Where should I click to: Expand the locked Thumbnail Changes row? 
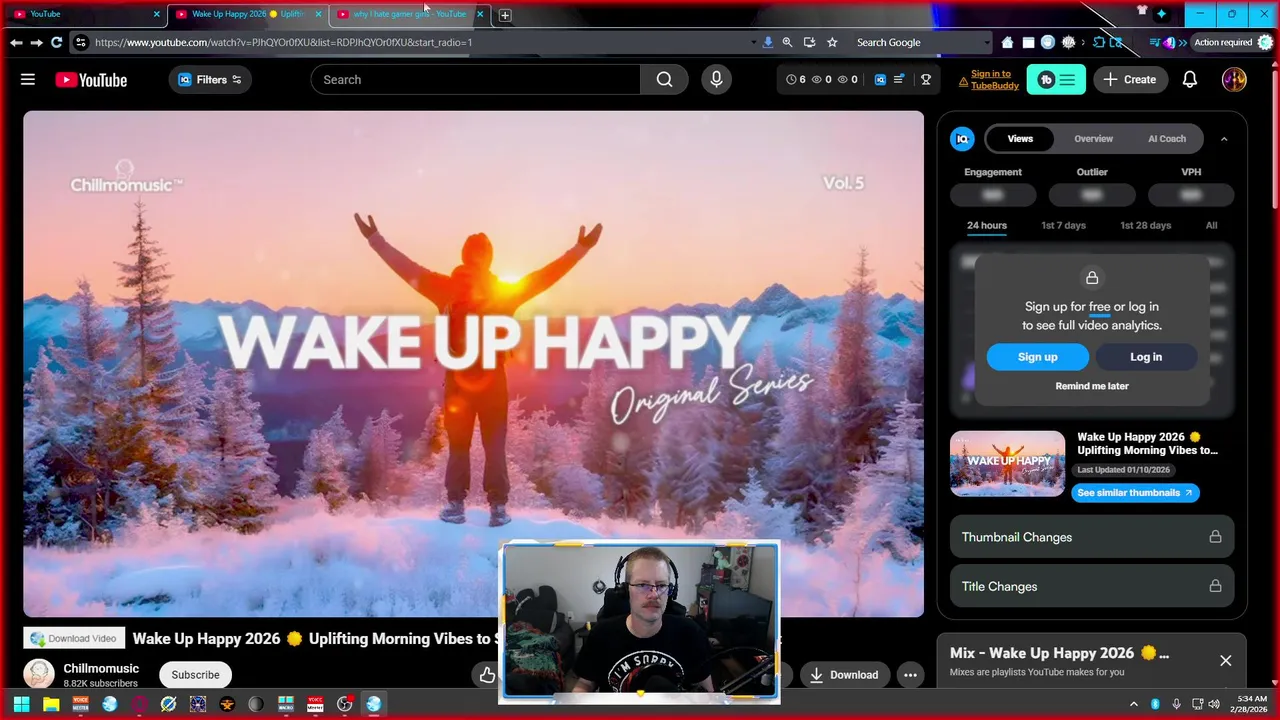1092,537
